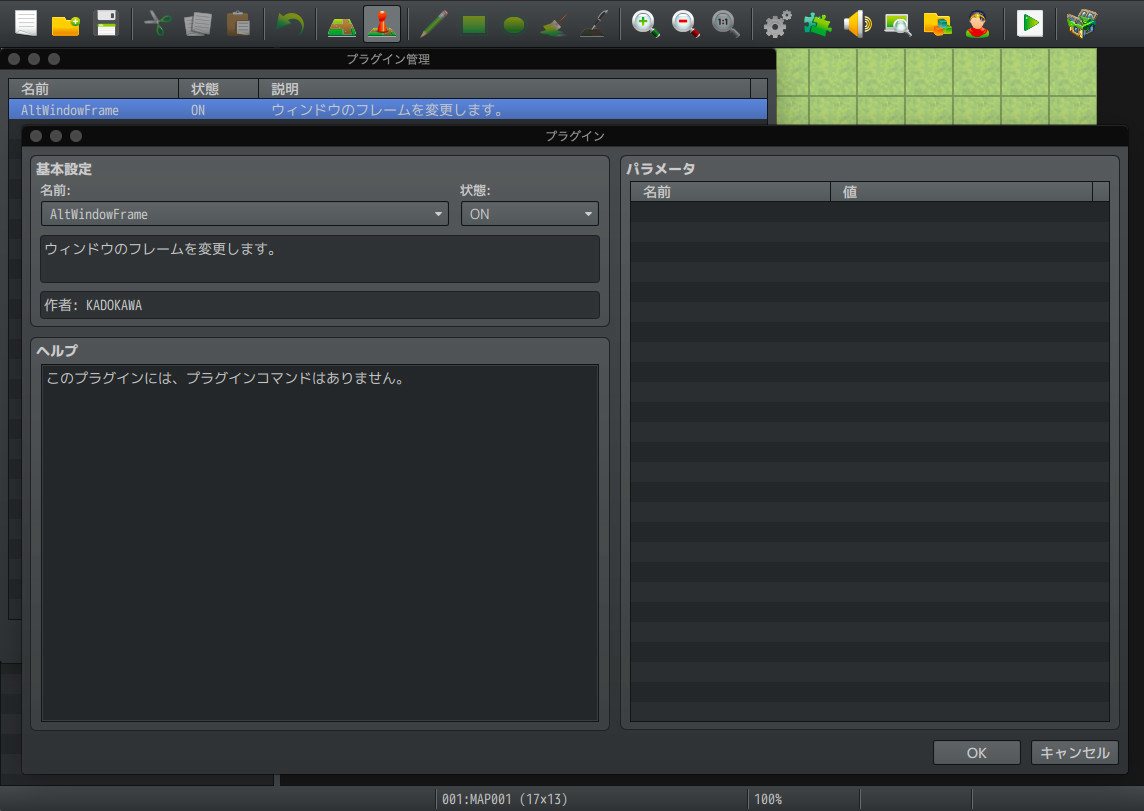Open the Sound Test speaker icon
The height and width of the screenshot is (811, 1144).
pyautogui.click(x=857, y=22)
